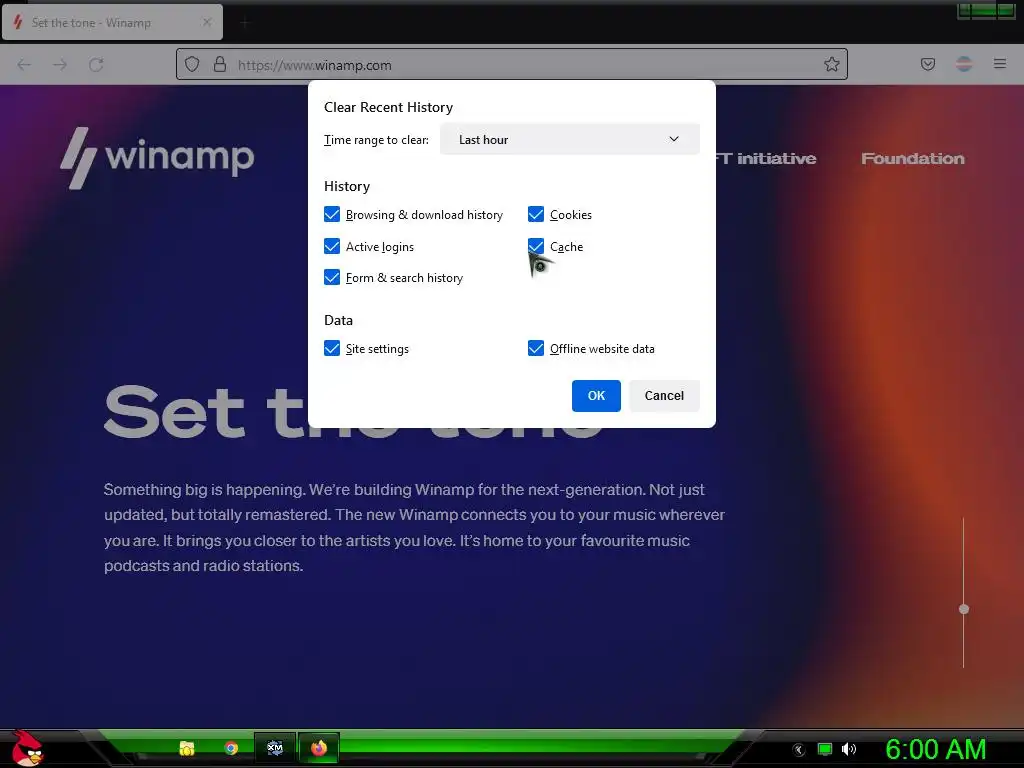The height and width of the screenshot is (768, 1024).
Task: Click the volume speaker tray icon
Action: point(849,749)
